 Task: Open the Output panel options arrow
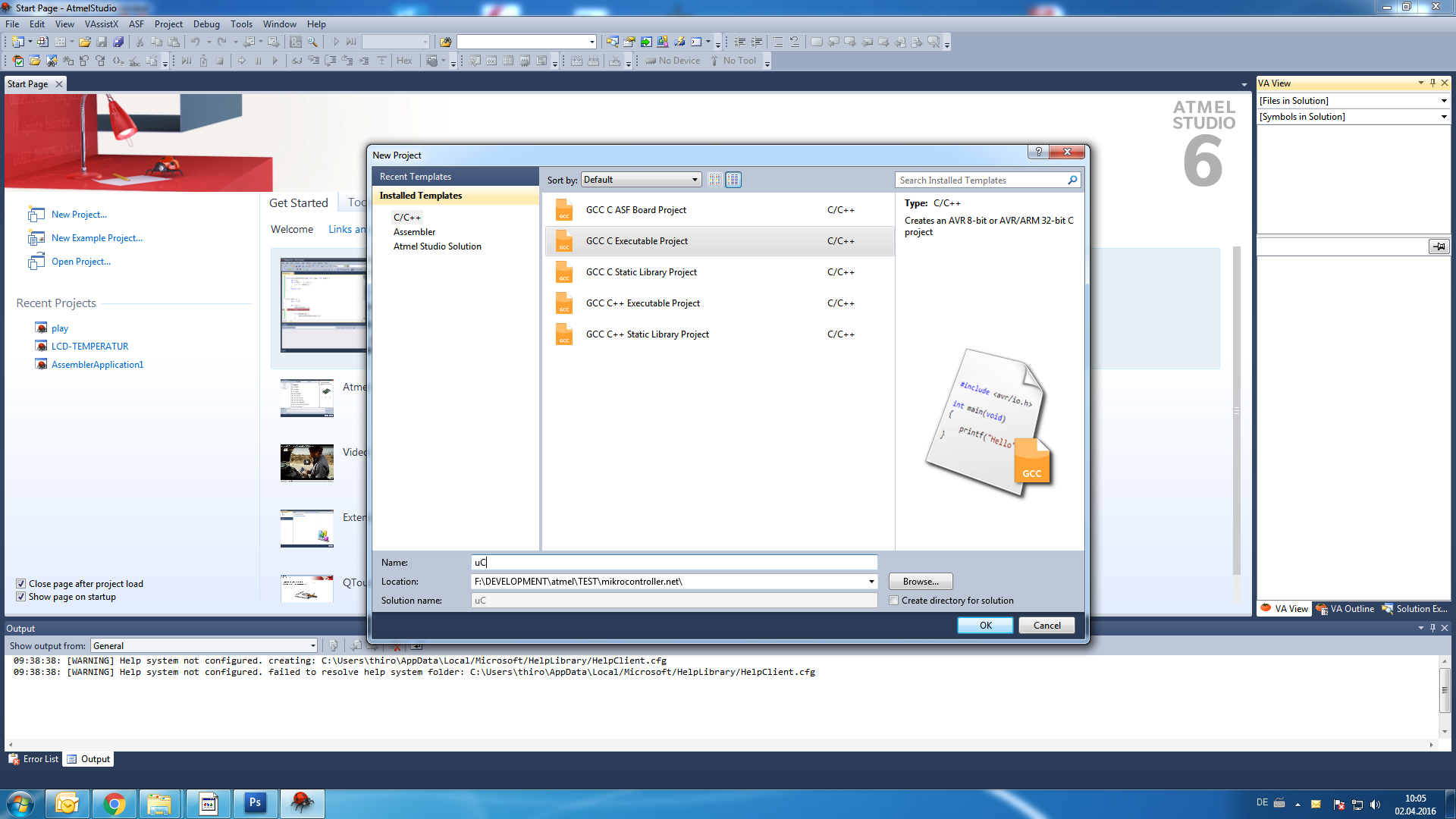(1420, 628)
